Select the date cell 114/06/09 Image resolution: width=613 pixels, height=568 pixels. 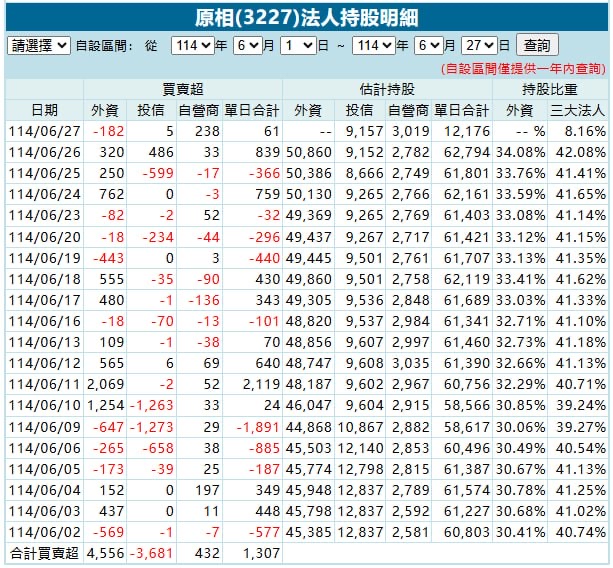[45, 427]
